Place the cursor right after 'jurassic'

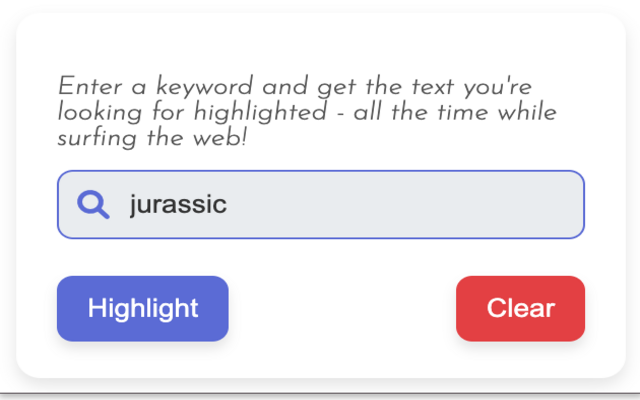tap(229, 205)
